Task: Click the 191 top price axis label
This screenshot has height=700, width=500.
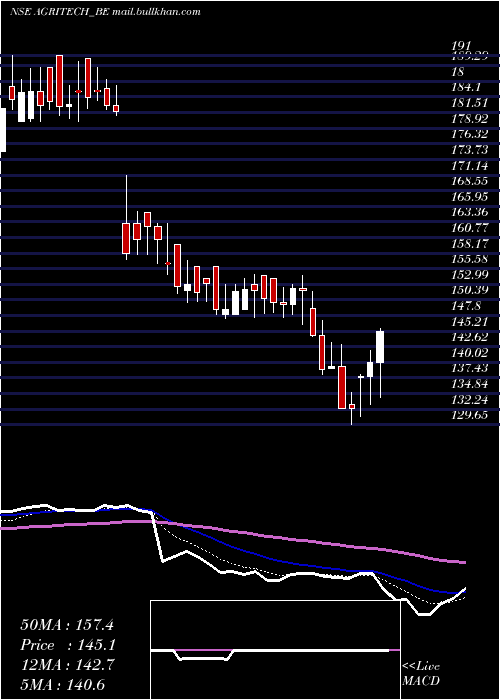Action: point(462,46)
